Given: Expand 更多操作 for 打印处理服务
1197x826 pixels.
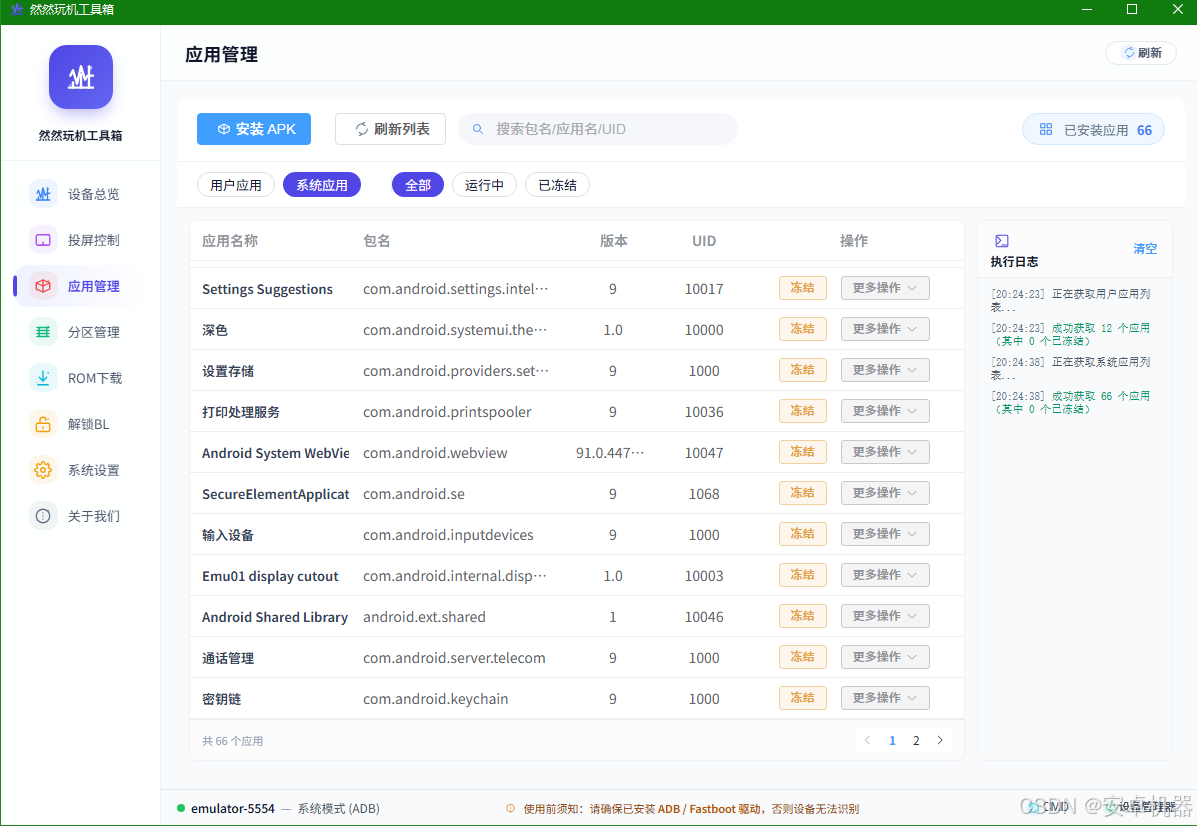Looking at the screenshot, I should [x=885, y=411].
